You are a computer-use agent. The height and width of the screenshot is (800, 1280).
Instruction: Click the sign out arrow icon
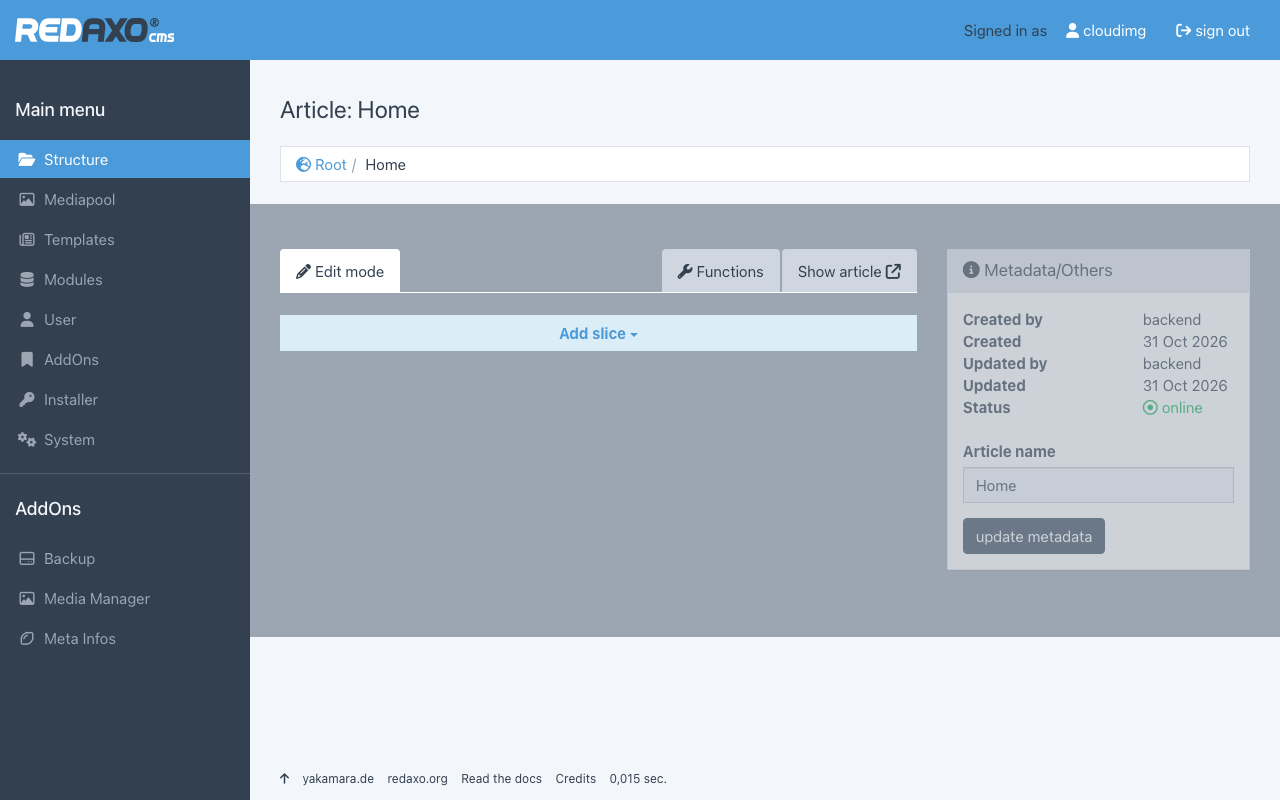[x=1183, y=31]
